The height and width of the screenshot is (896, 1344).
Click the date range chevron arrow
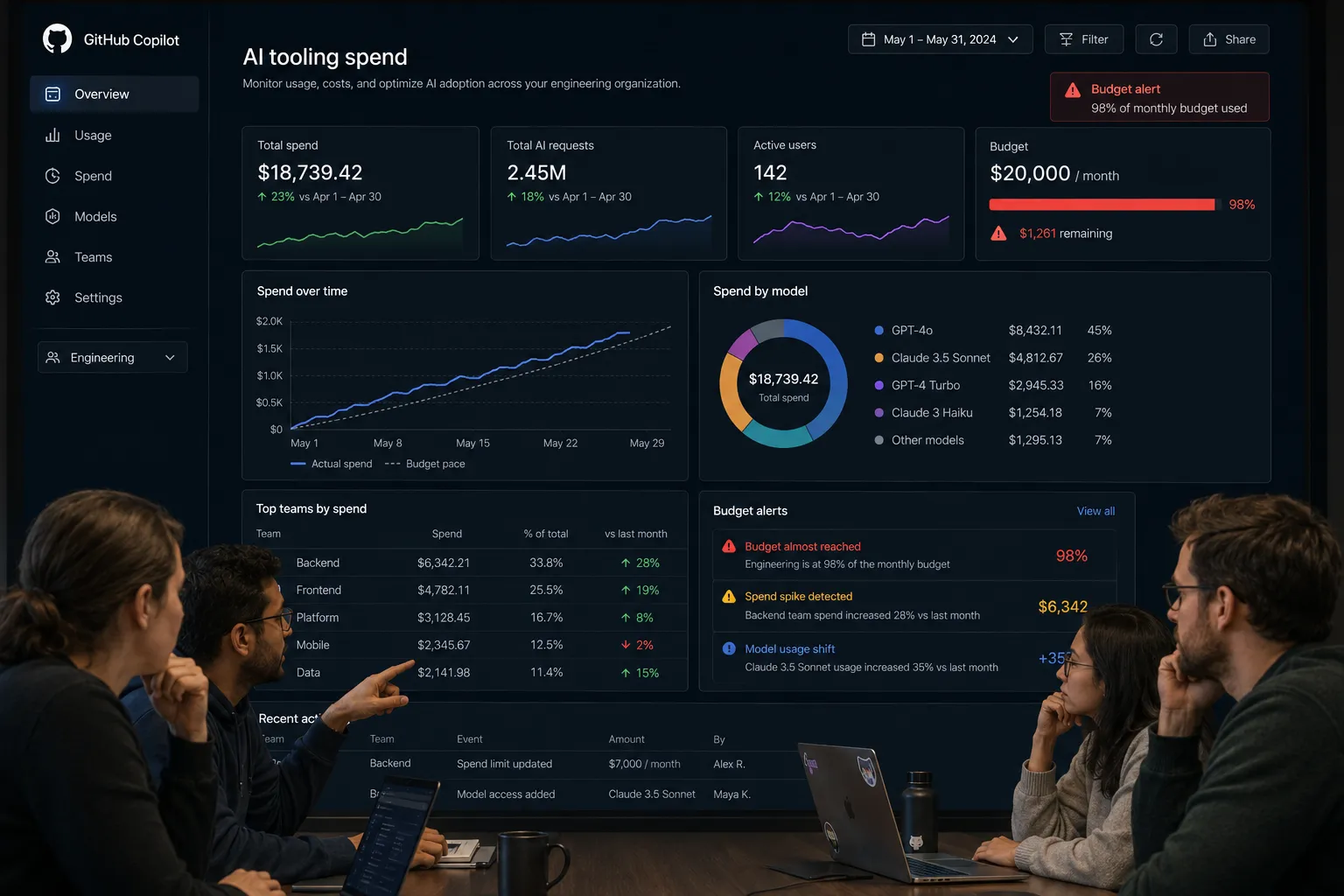tap(1012, 39)
